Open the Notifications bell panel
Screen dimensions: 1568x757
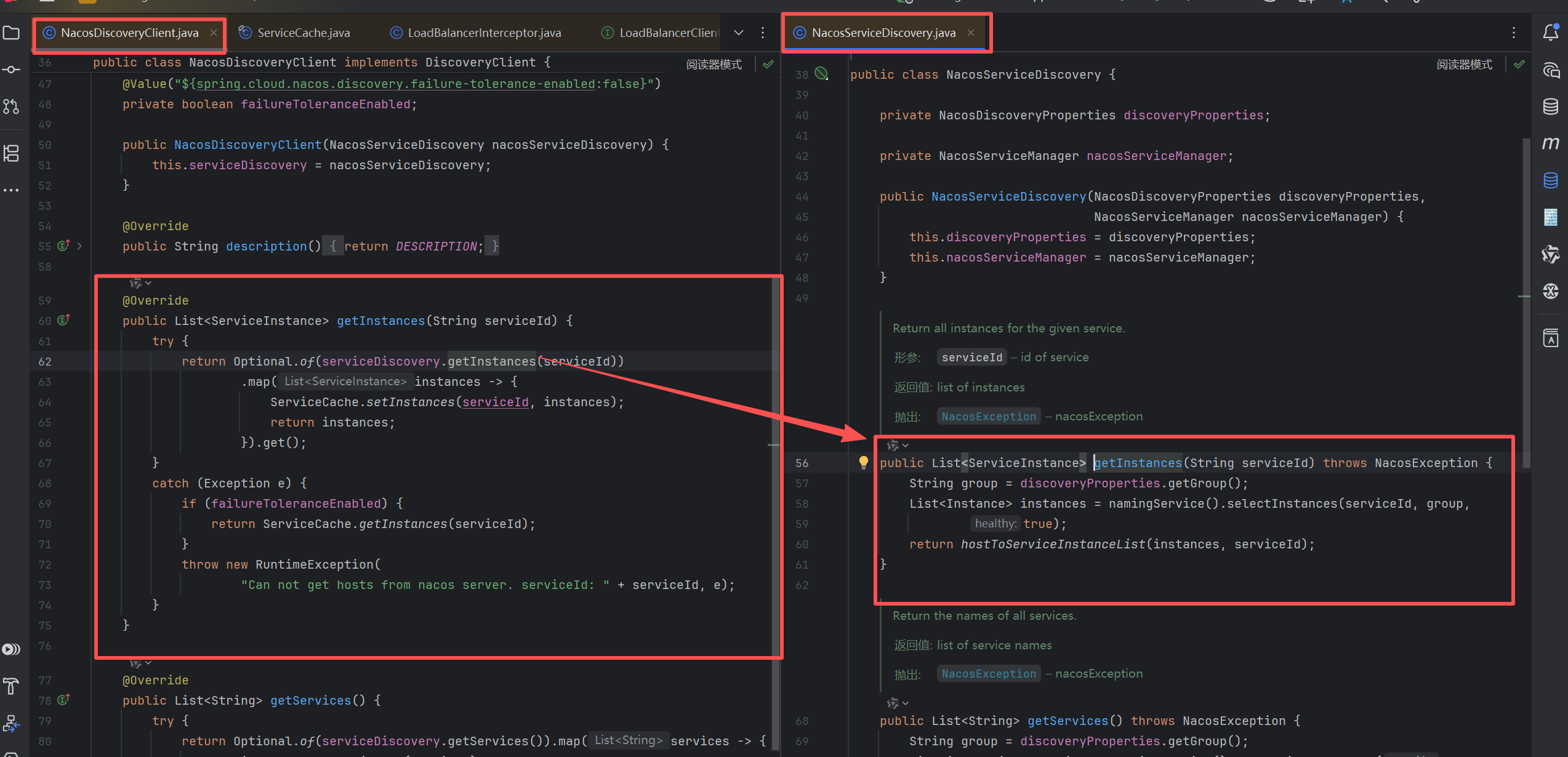point(1551,33)
